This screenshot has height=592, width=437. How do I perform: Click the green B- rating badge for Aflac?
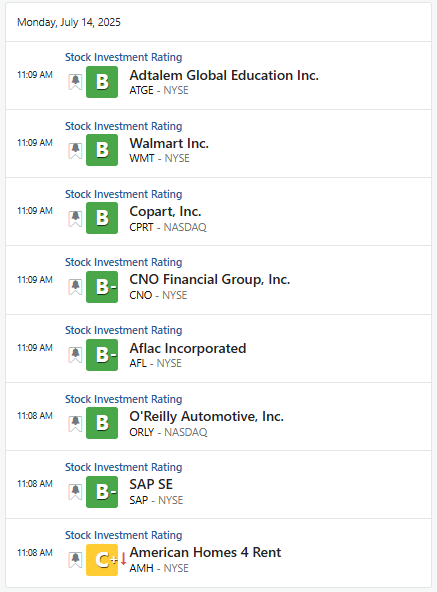(102, 355)
